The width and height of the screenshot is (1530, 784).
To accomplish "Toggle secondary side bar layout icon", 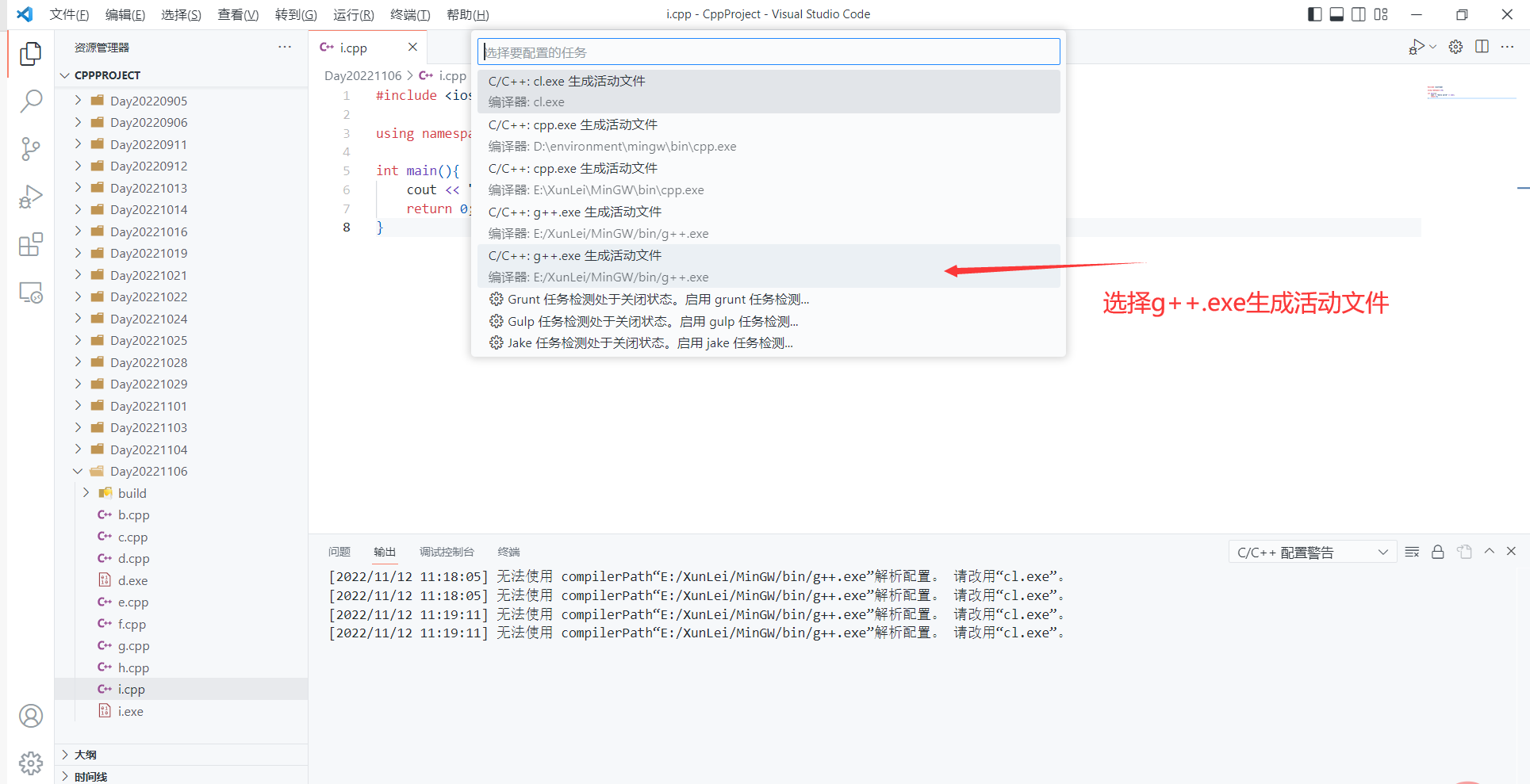I will [1359, 14].
